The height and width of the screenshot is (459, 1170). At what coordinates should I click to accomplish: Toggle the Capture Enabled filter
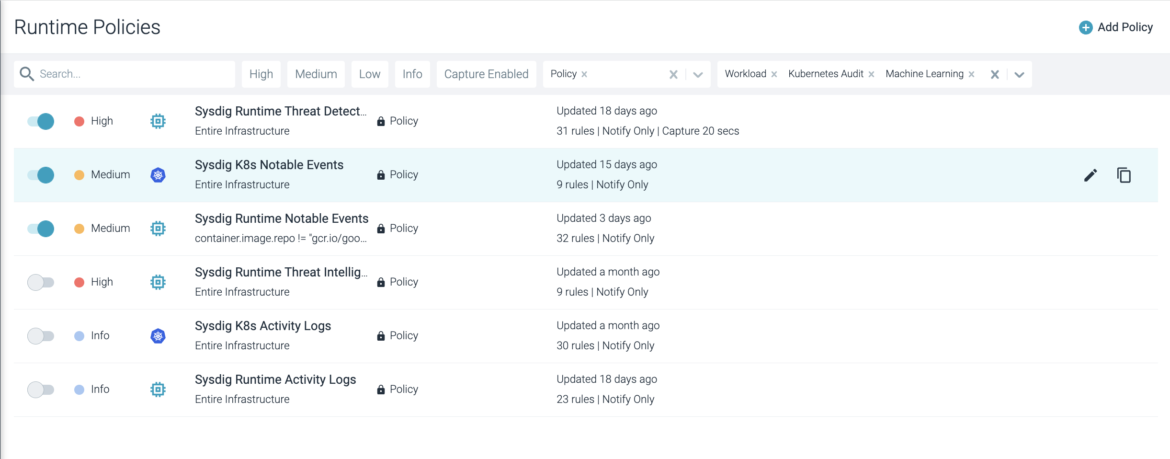[487, 75]
